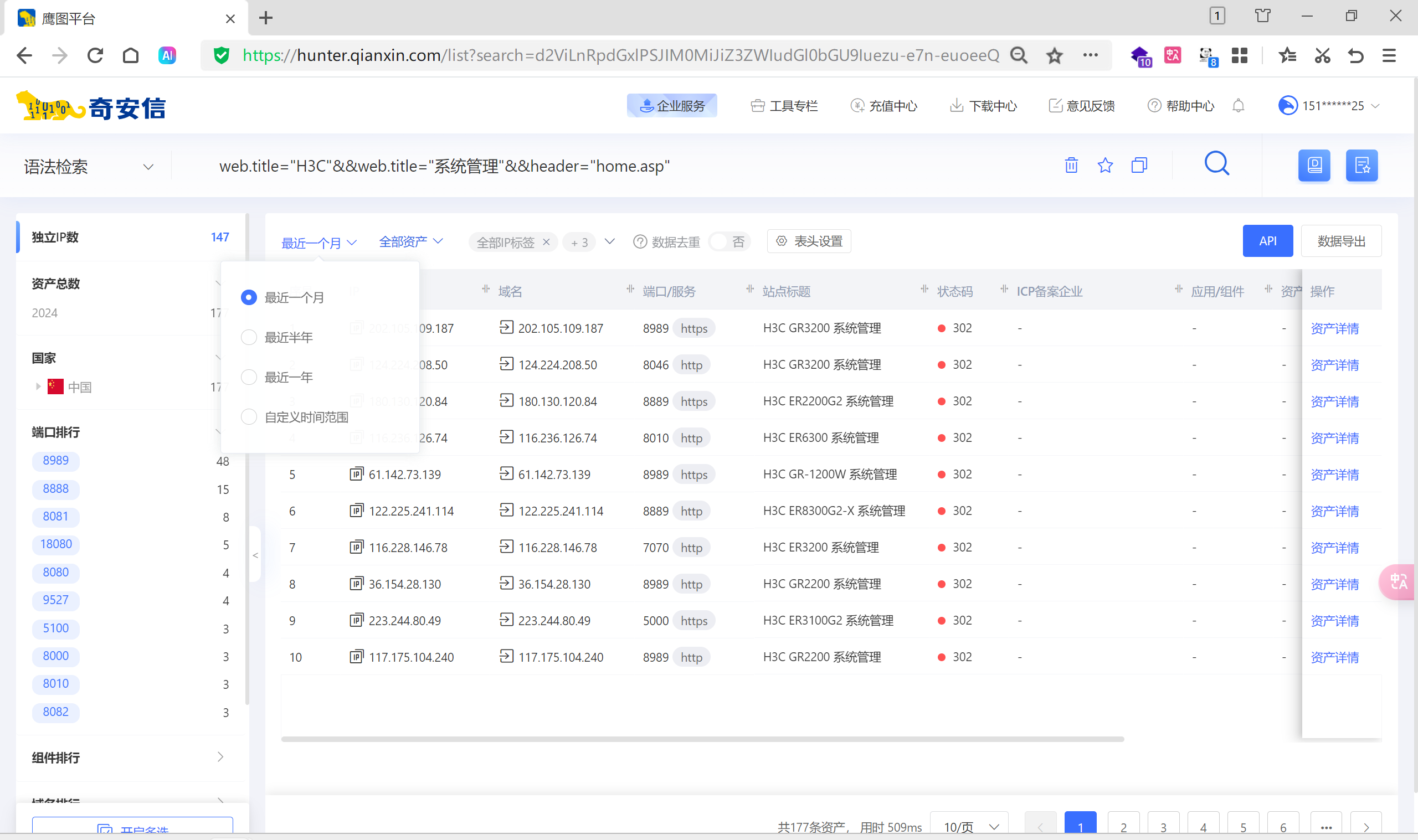The width and height of the screenshot is (1418, 840).
Task: Open the extensions grid icon
Action: (1239, 55)
